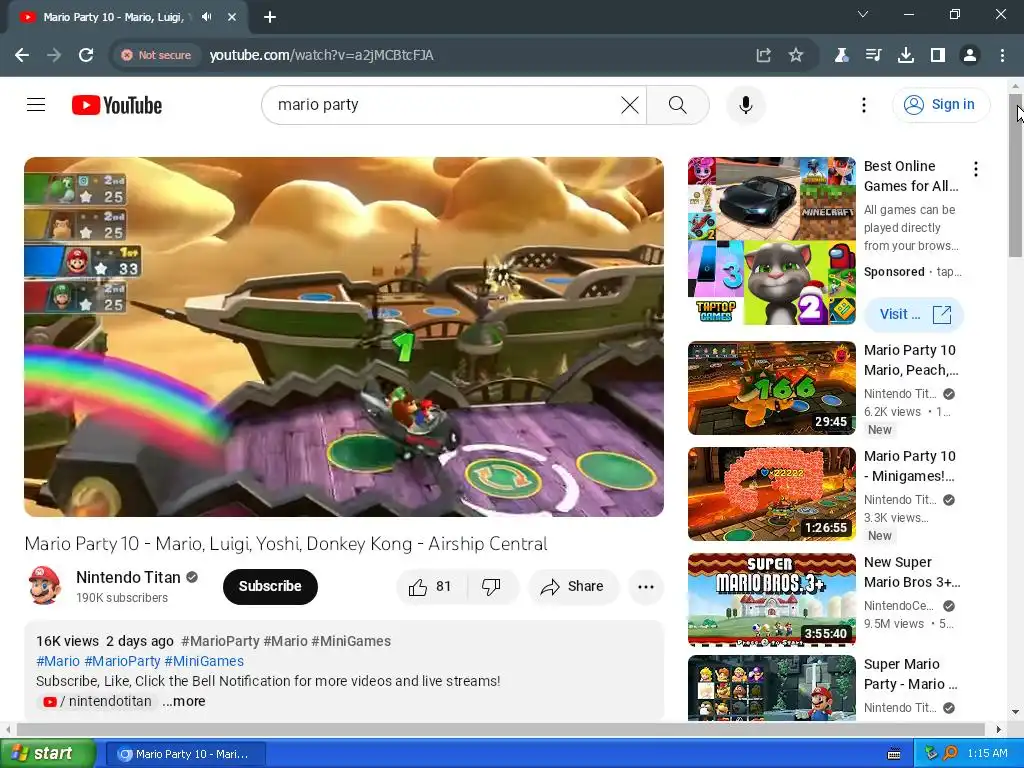Click the Not secure site info chip

(x=156, y=55)
